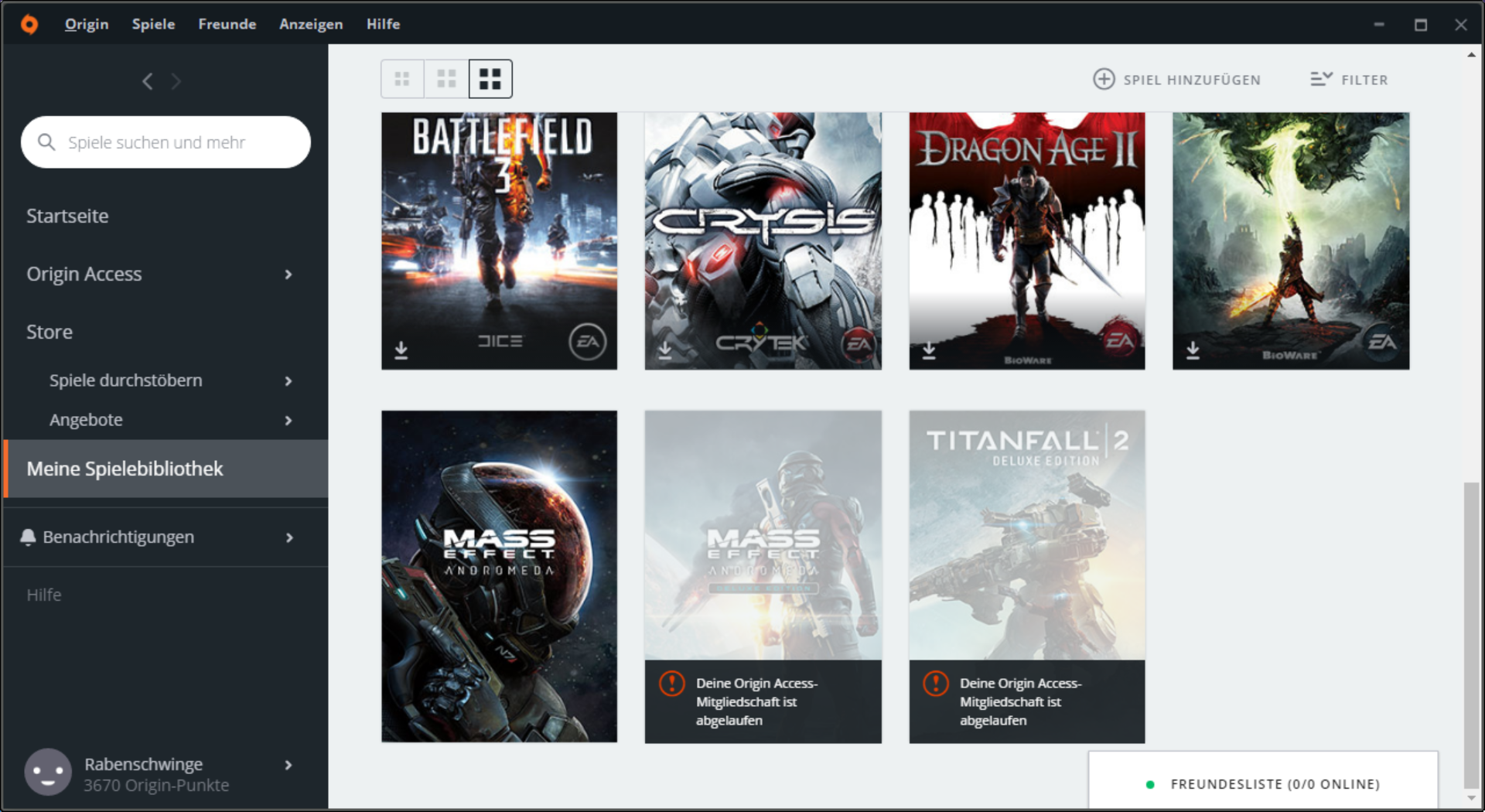Open Mass Effect Andromeda owned tile
This screenshot has width=1485, height=812.
click(499, 576)
